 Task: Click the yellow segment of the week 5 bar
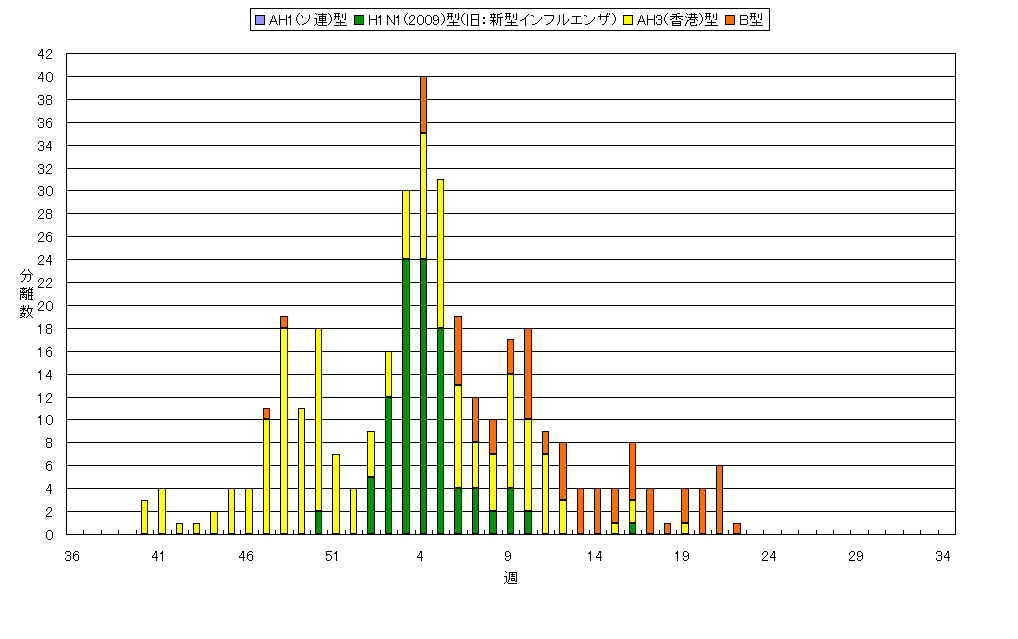[440, 253]
